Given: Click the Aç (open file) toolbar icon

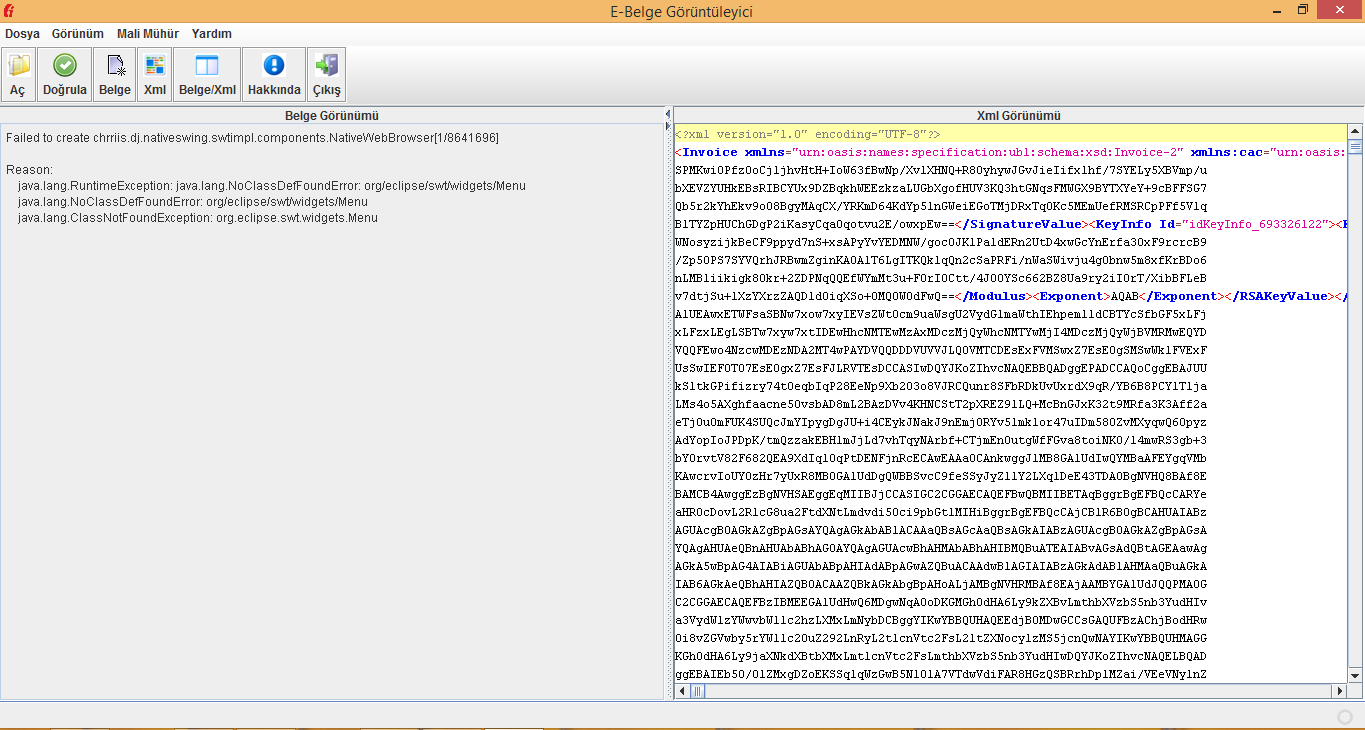Looking at the screenshot, I should coord(18,74).
